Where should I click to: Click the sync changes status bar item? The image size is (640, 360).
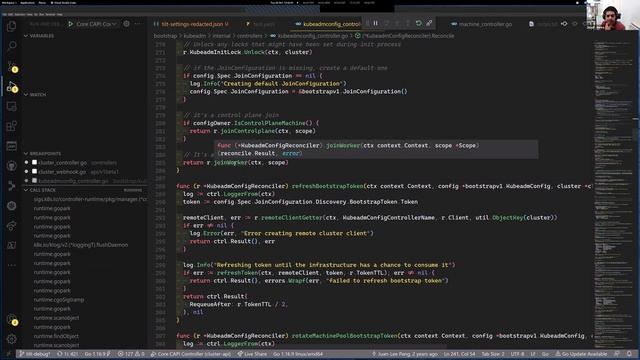(67, 354)
